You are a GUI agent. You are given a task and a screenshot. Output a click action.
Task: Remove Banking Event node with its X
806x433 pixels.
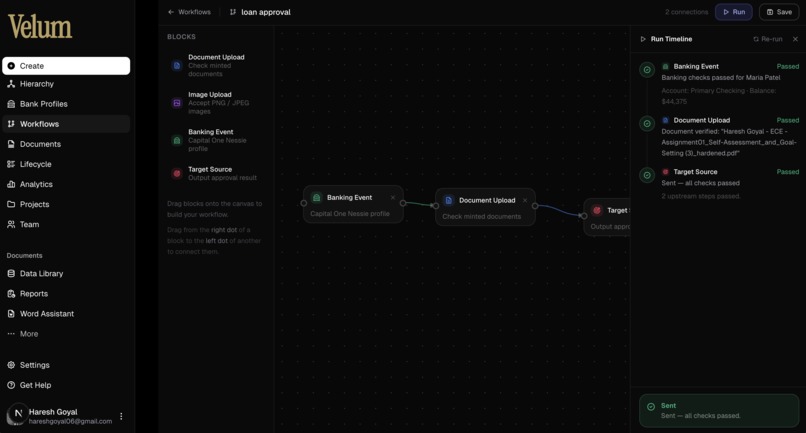[393, 197]
